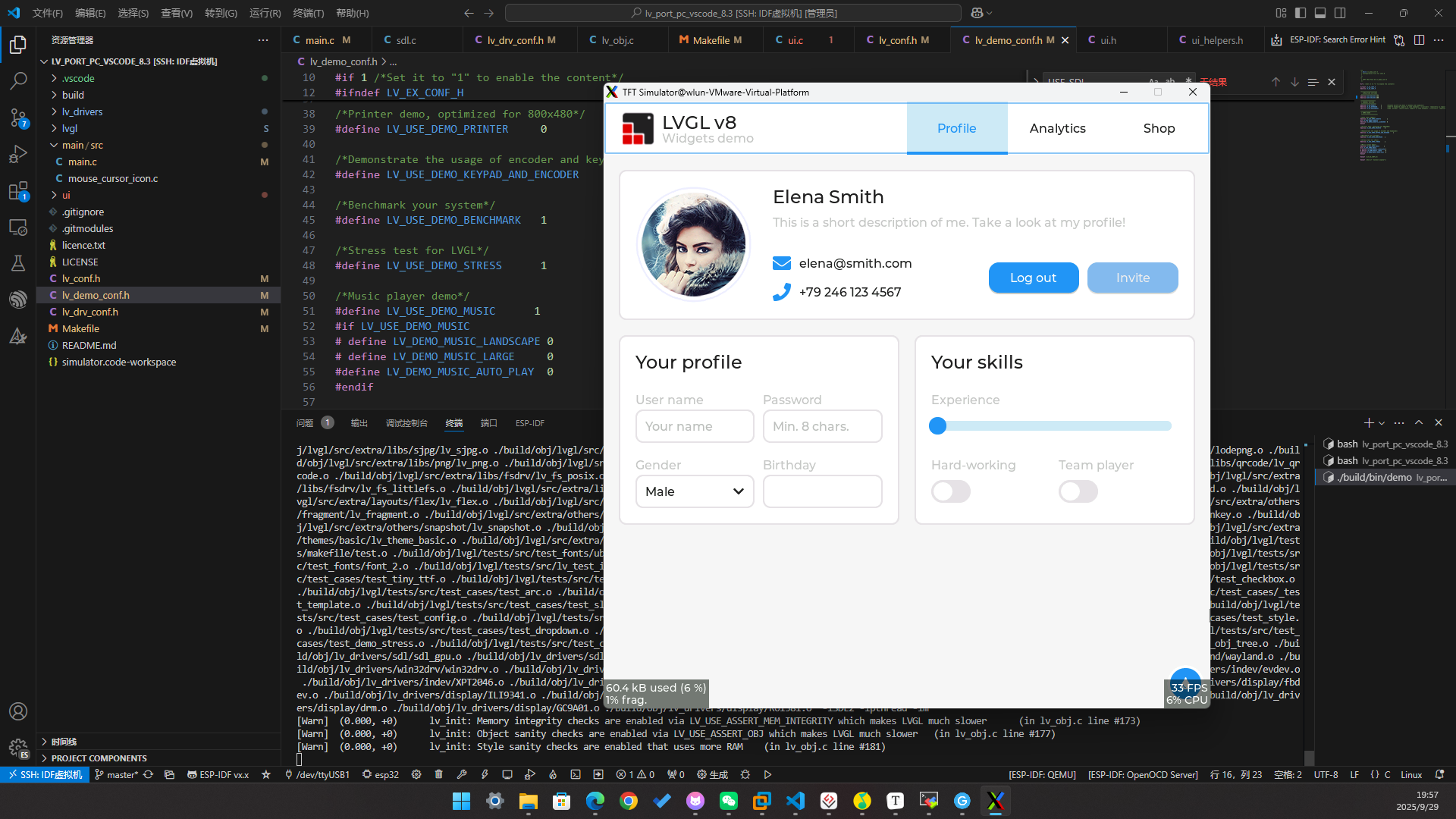The image size is (1456, 819).
Task: Open Run and Debug view
Action: [x=18, y=154]
